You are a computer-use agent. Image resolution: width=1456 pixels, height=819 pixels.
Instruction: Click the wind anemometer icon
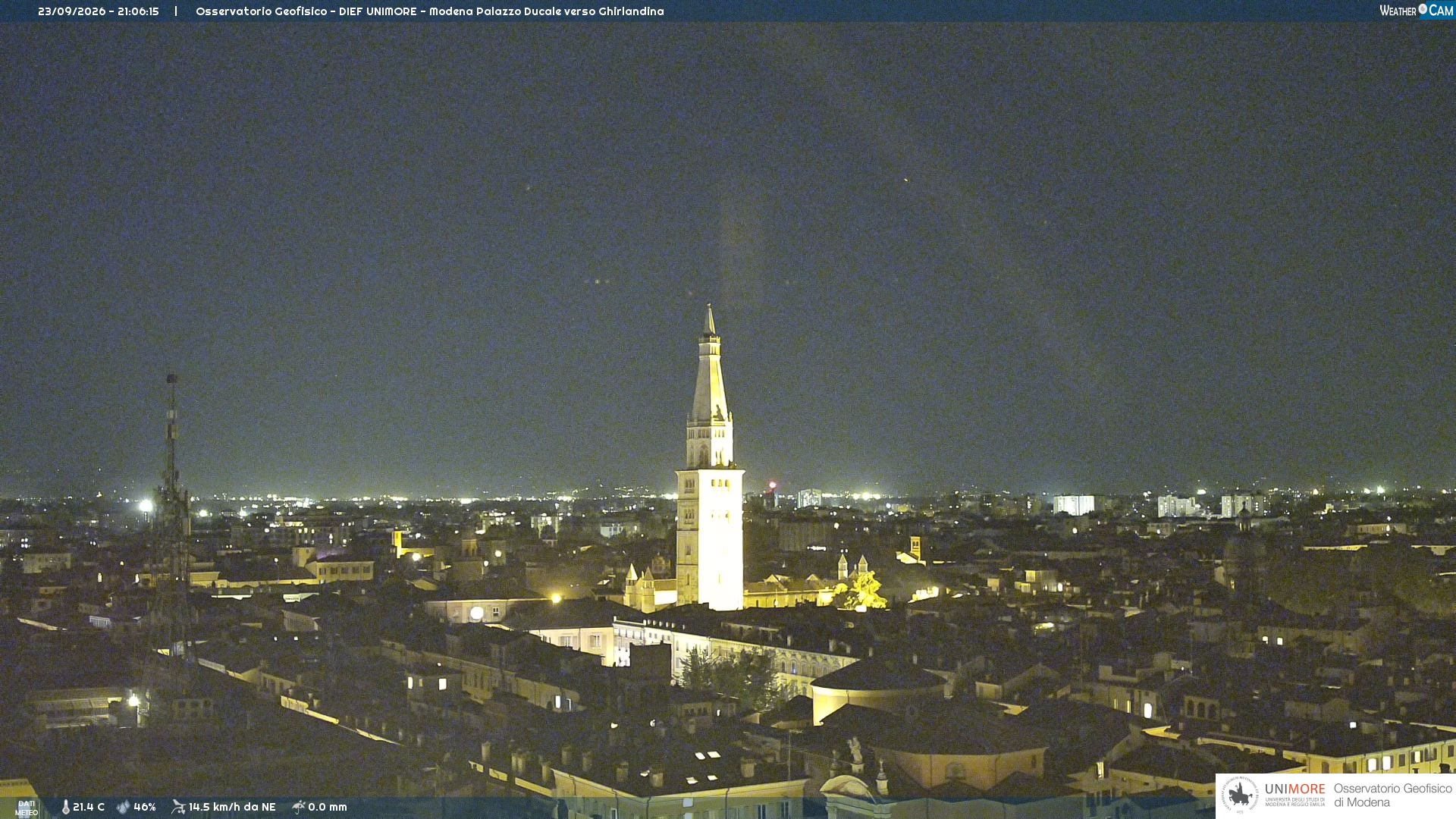pos(178,807)
